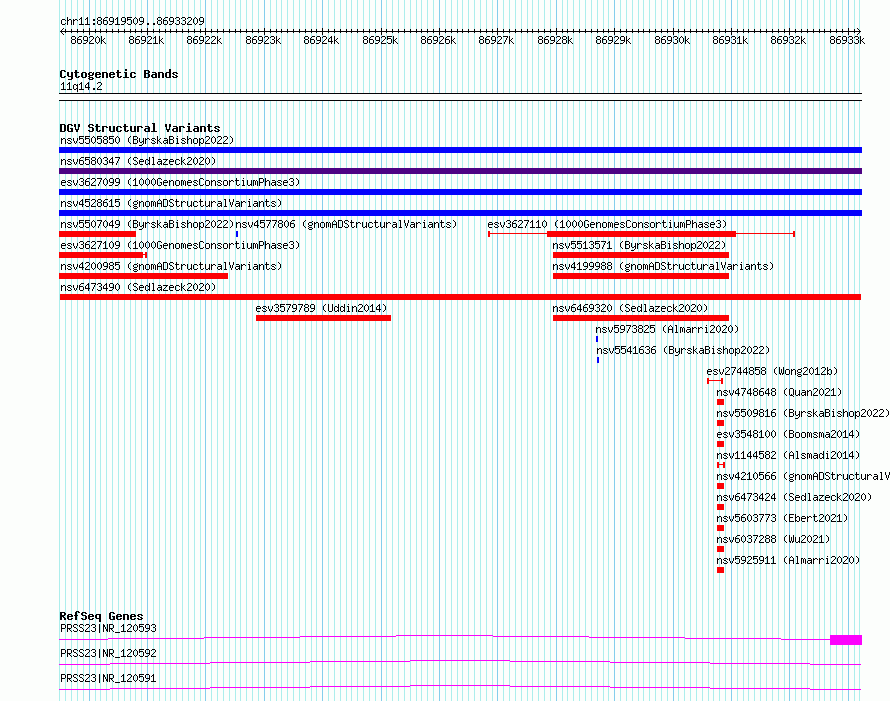The width and height of the screenshot is (890, 701).
Task: Click nsv4200985 (gnomADStructuralVariants) label
Action: click(171, 266)
